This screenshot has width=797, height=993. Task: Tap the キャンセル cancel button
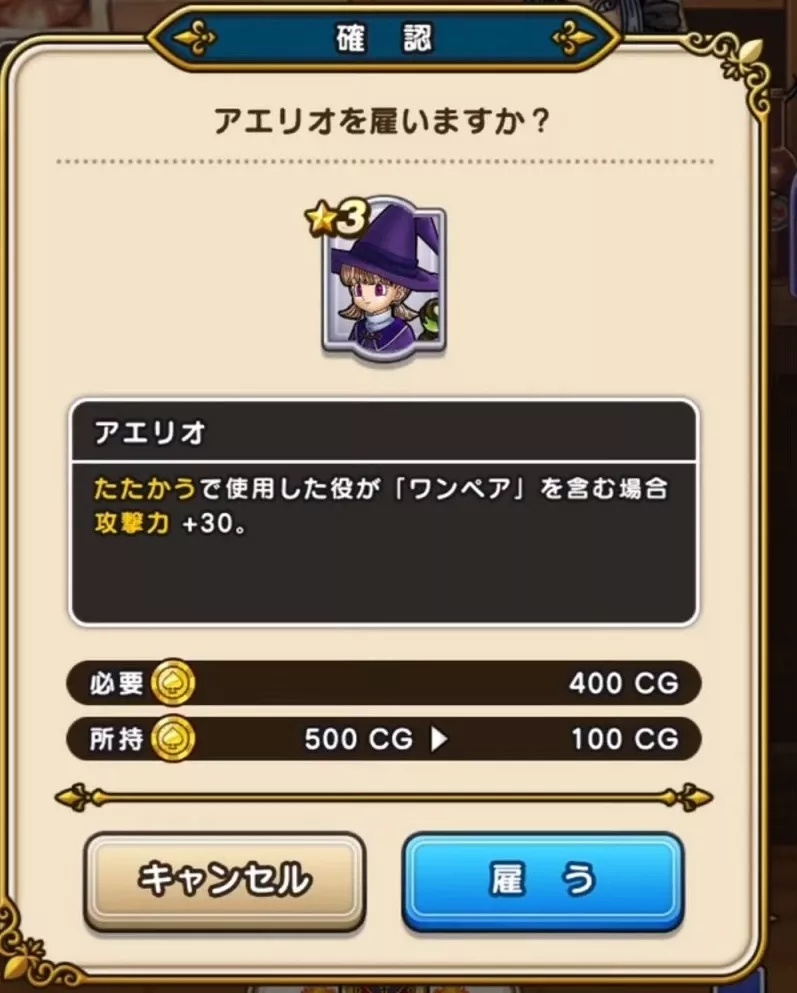pyautogui.click(x=225, y=881)
